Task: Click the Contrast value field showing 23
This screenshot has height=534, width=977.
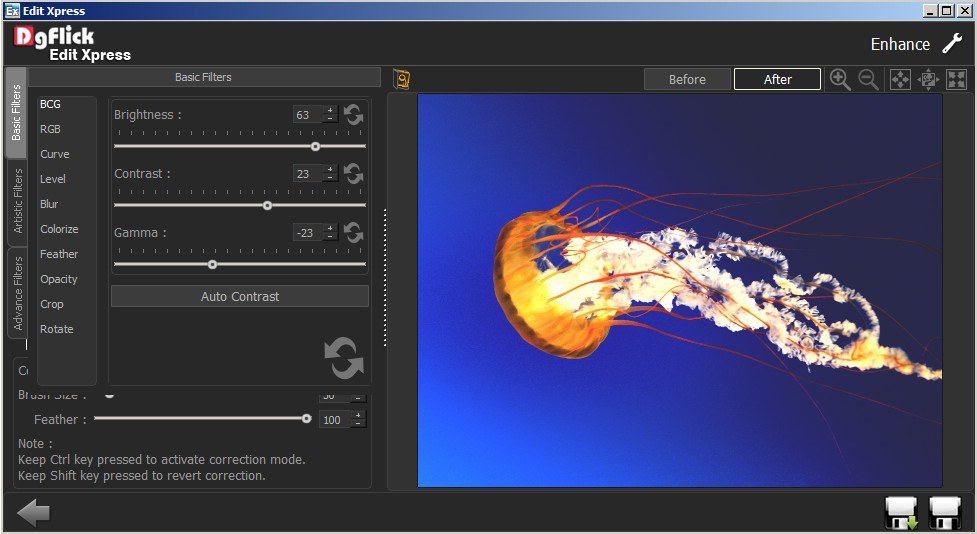Action: pyautogui.click(x=308, y=173)
